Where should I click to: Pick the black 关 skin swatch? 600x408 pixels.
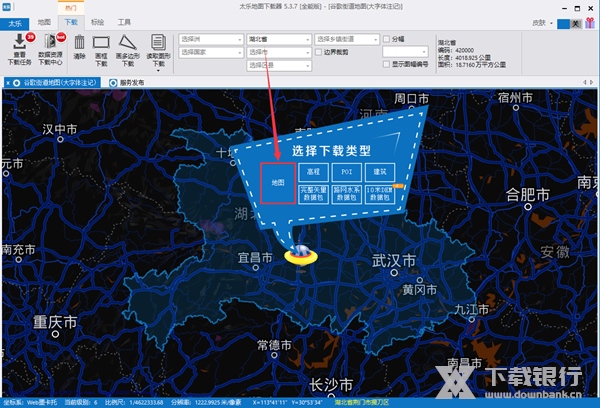[576, 24]
